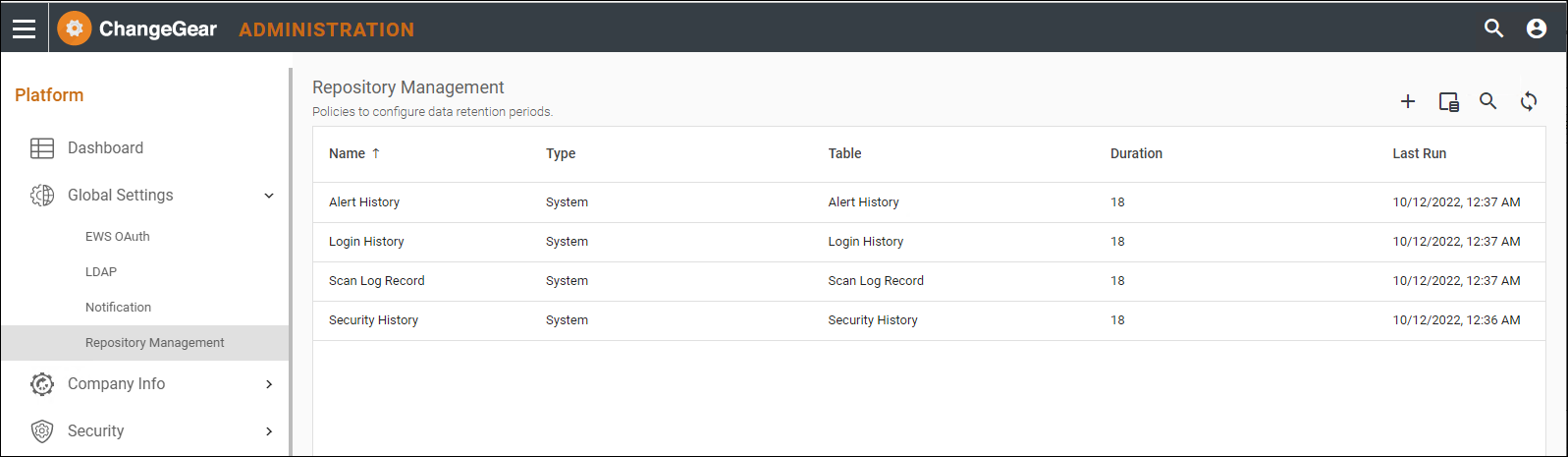The width and height of the screenshot is (1568, 457).
Task: Click the Dashboard table icon
Action: [42, 148]
